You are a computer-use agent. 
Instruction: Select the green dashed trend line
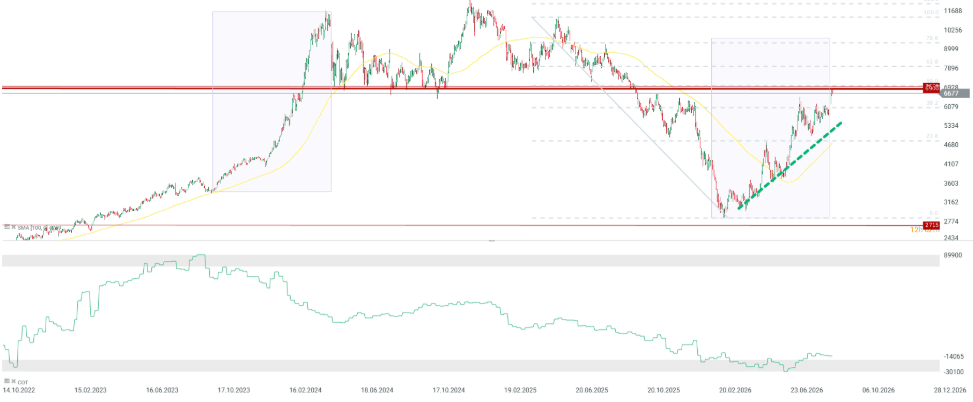[789, 166]
